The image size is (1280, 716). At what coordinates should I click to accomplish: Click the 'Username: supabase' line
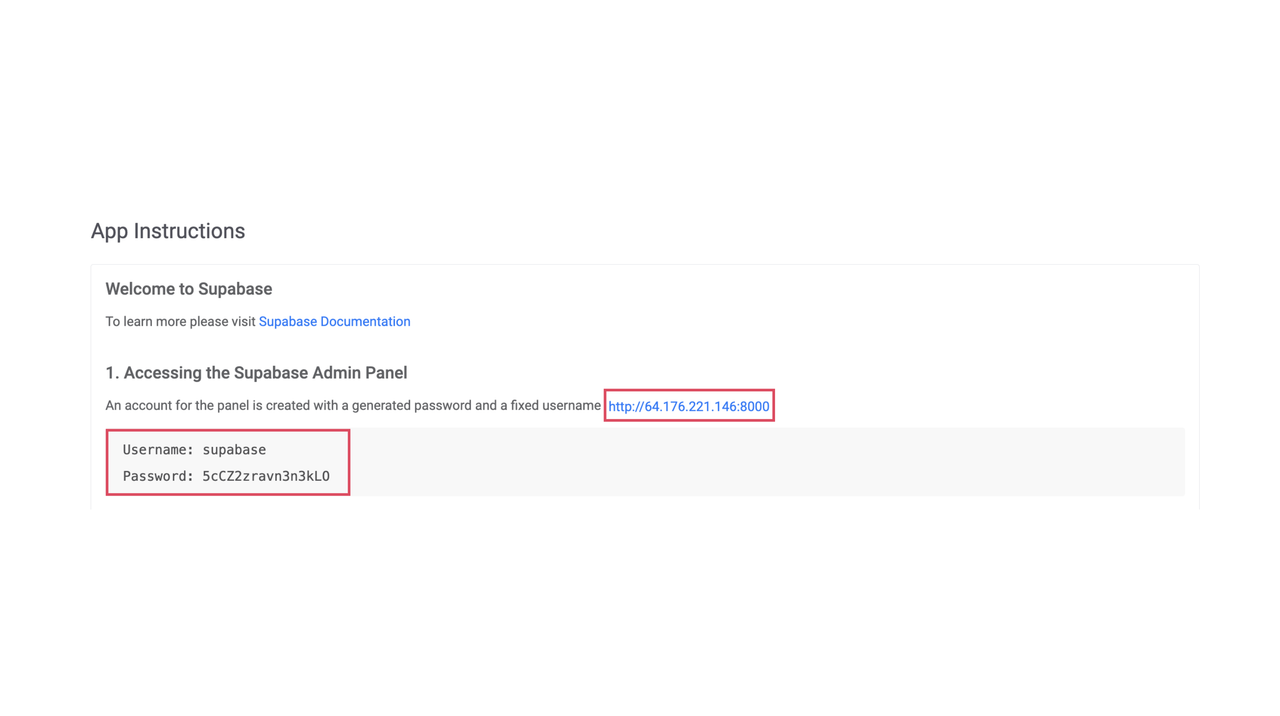pyautogui.click(x=194, y=450)
